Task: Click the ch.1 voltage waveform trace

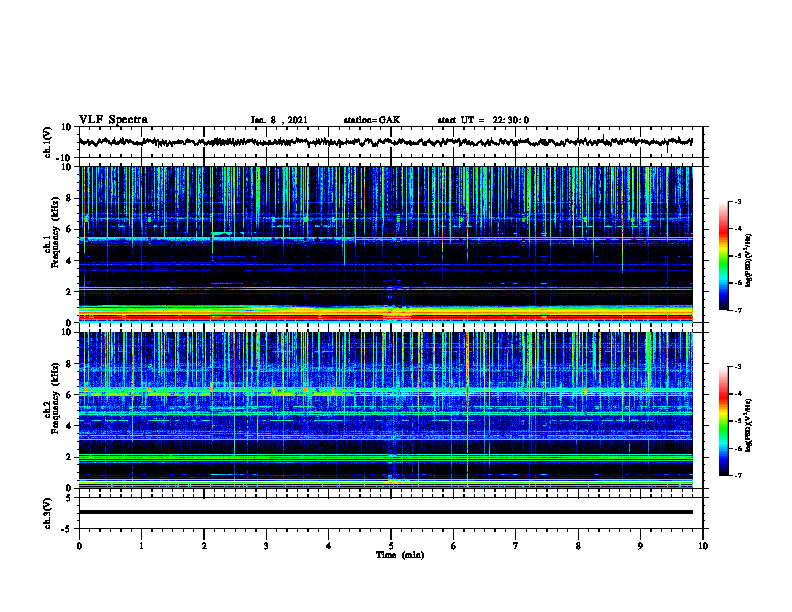Action: point(385,142)
